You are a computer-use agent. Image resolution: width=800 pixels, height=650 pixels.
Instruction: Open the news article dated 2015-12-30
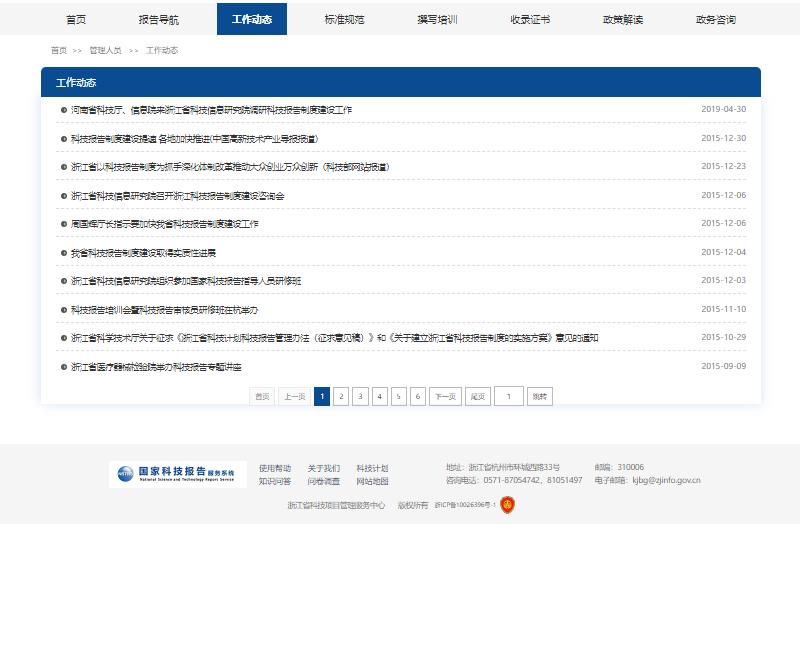tap(194, 139)
